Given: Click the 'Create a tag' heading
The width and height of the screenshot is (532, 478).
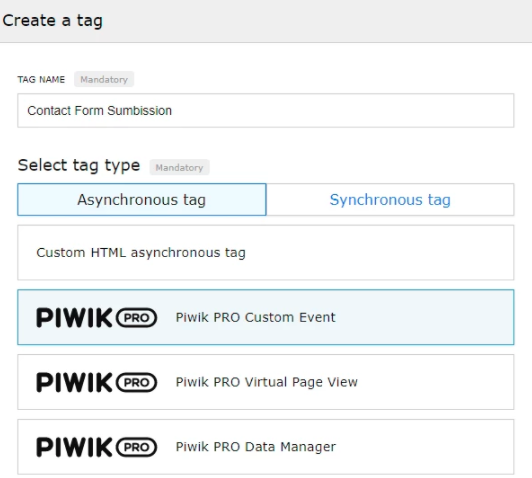Looking at the screenshot, I should pos(53,20).
